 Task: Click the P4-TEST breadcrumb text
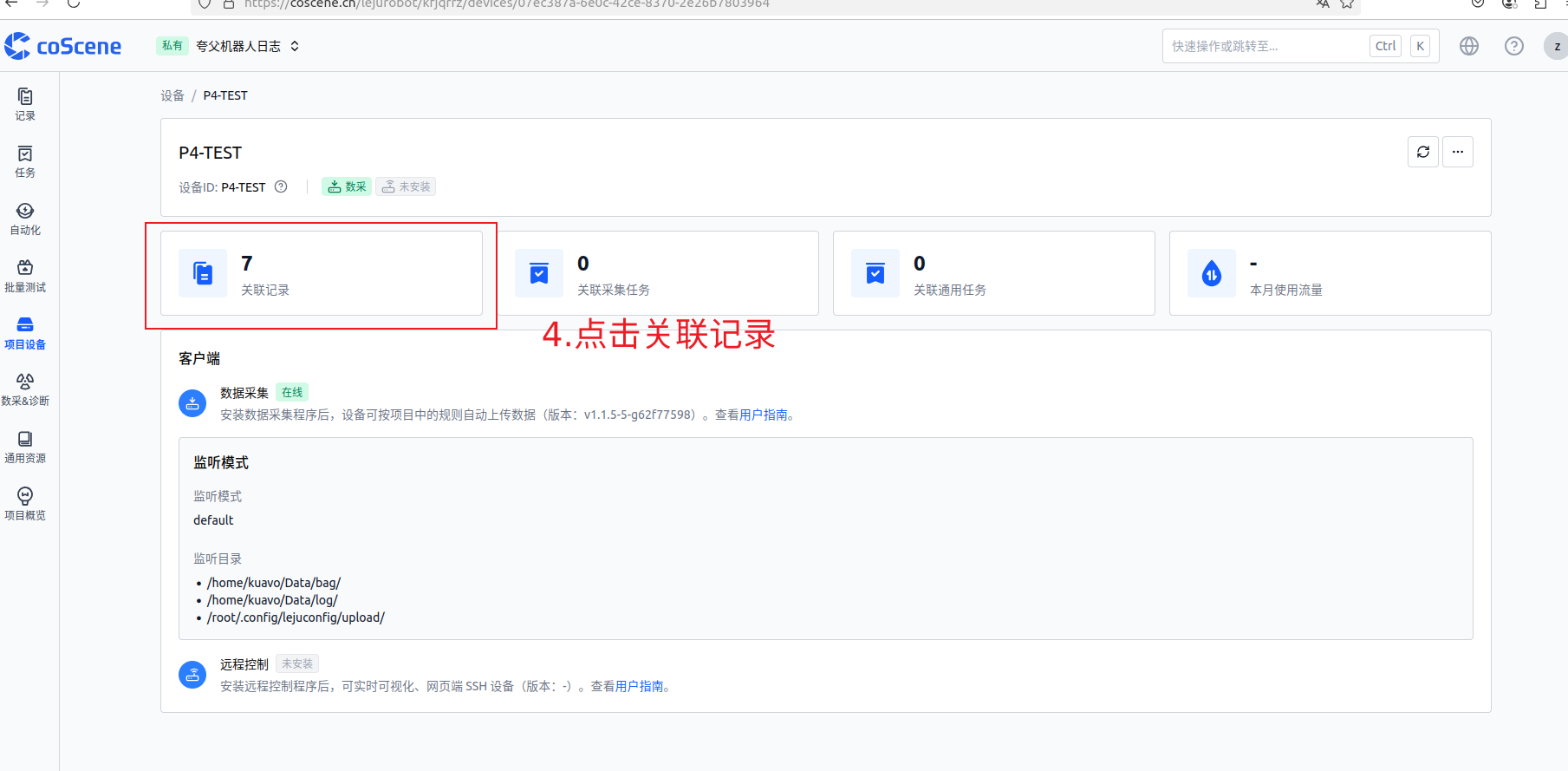225,95
